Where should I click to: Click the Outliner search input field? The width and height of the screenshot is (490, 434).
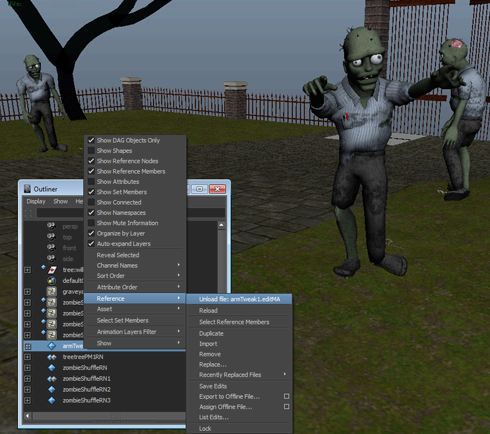(x=131, y=213)
